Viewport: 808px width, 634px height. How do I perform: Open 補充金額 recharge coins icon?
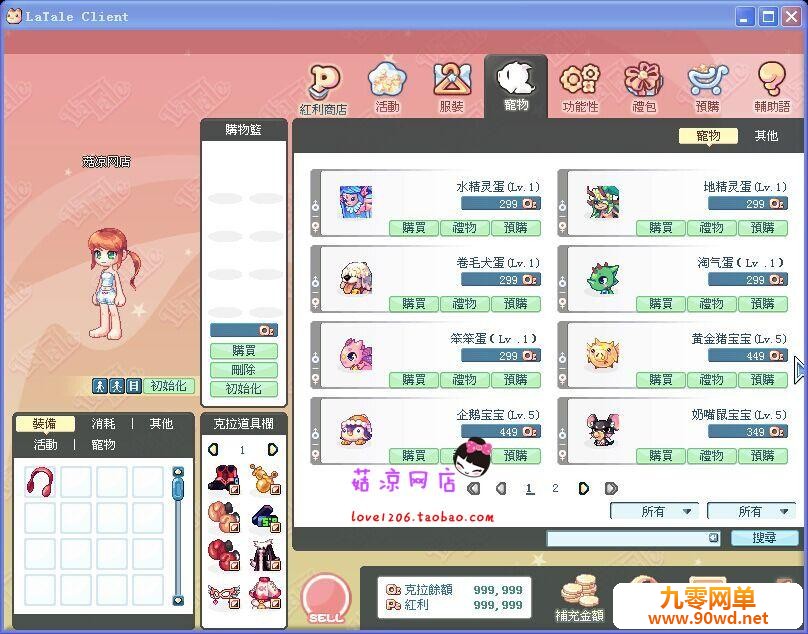pyautogui.click(x=579, y=598)
